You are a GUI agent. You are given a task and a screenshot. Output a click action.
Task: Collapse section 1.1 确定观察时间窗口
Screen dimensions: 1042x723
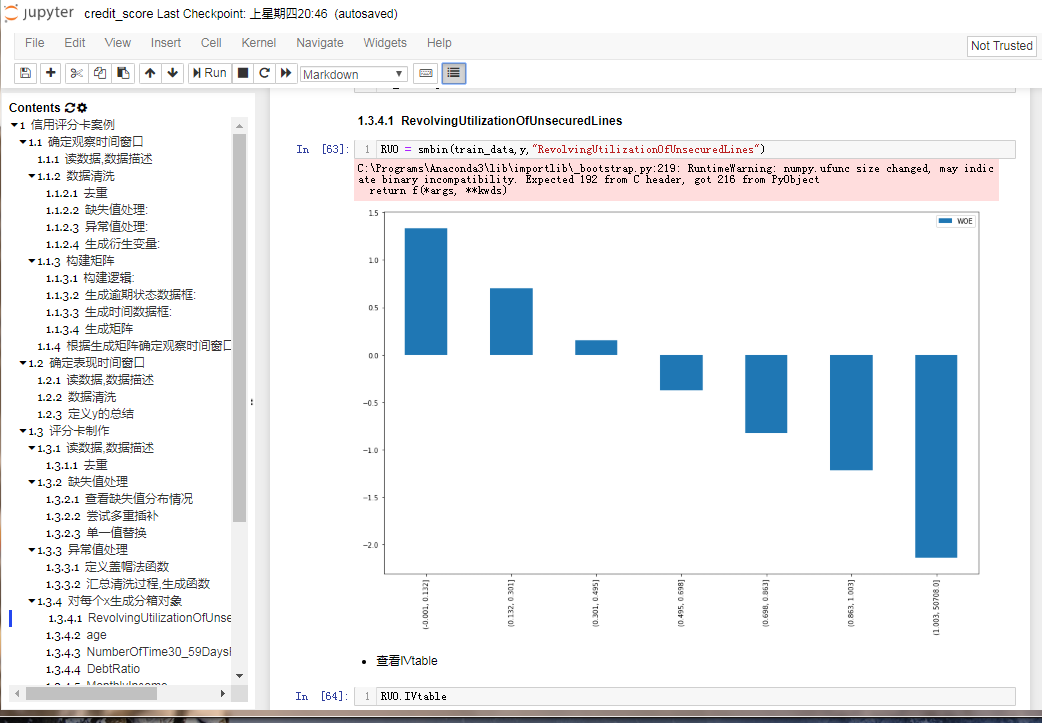(x=23, y=142)
